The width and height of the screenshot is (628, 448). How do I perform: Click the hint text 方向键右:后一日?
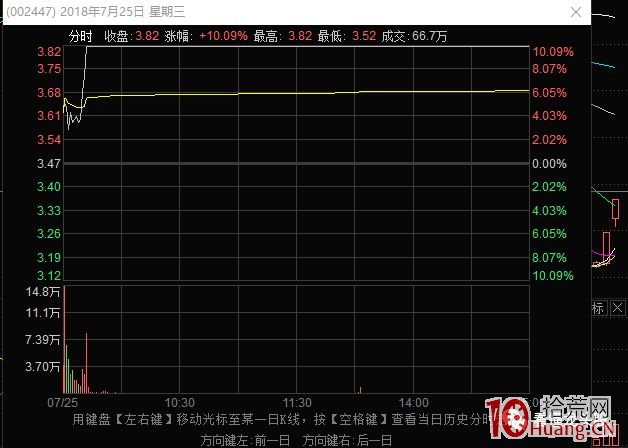[x=347, y=440]
